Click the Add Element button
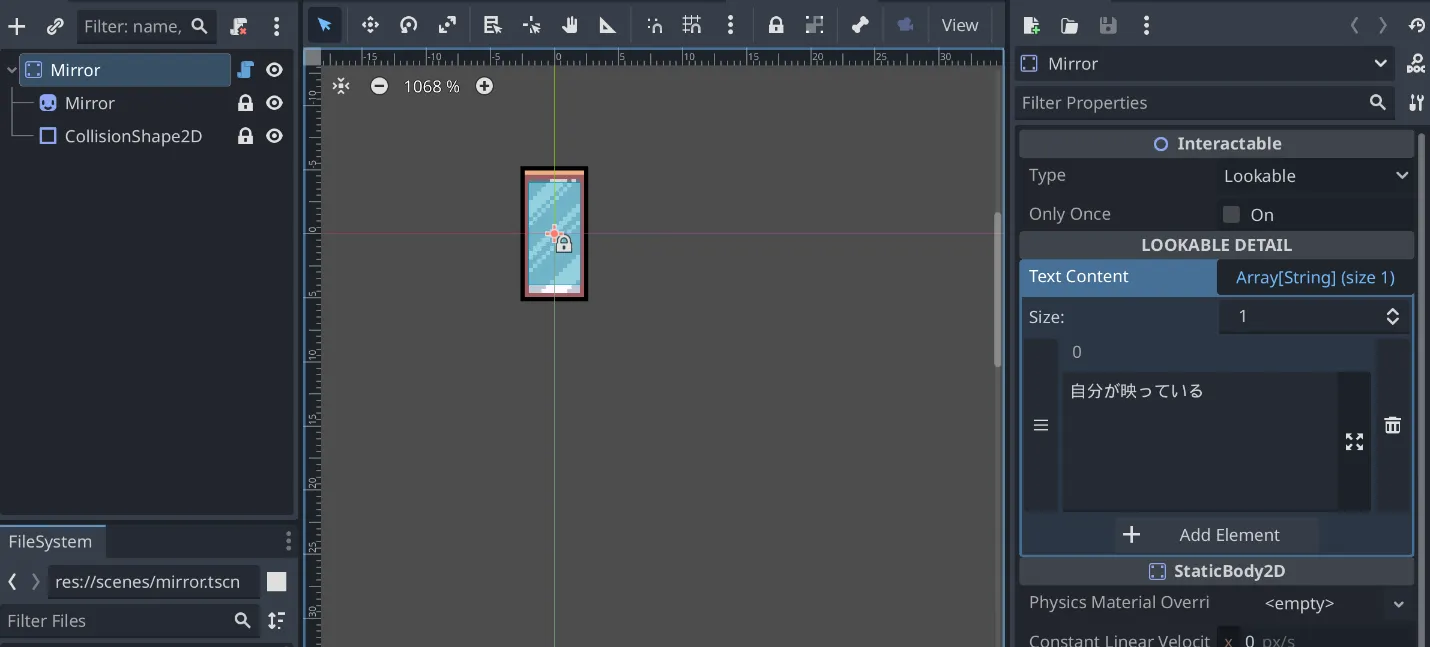The height and width of the screenshot is (647, 1430). [x=1216, y=535]
